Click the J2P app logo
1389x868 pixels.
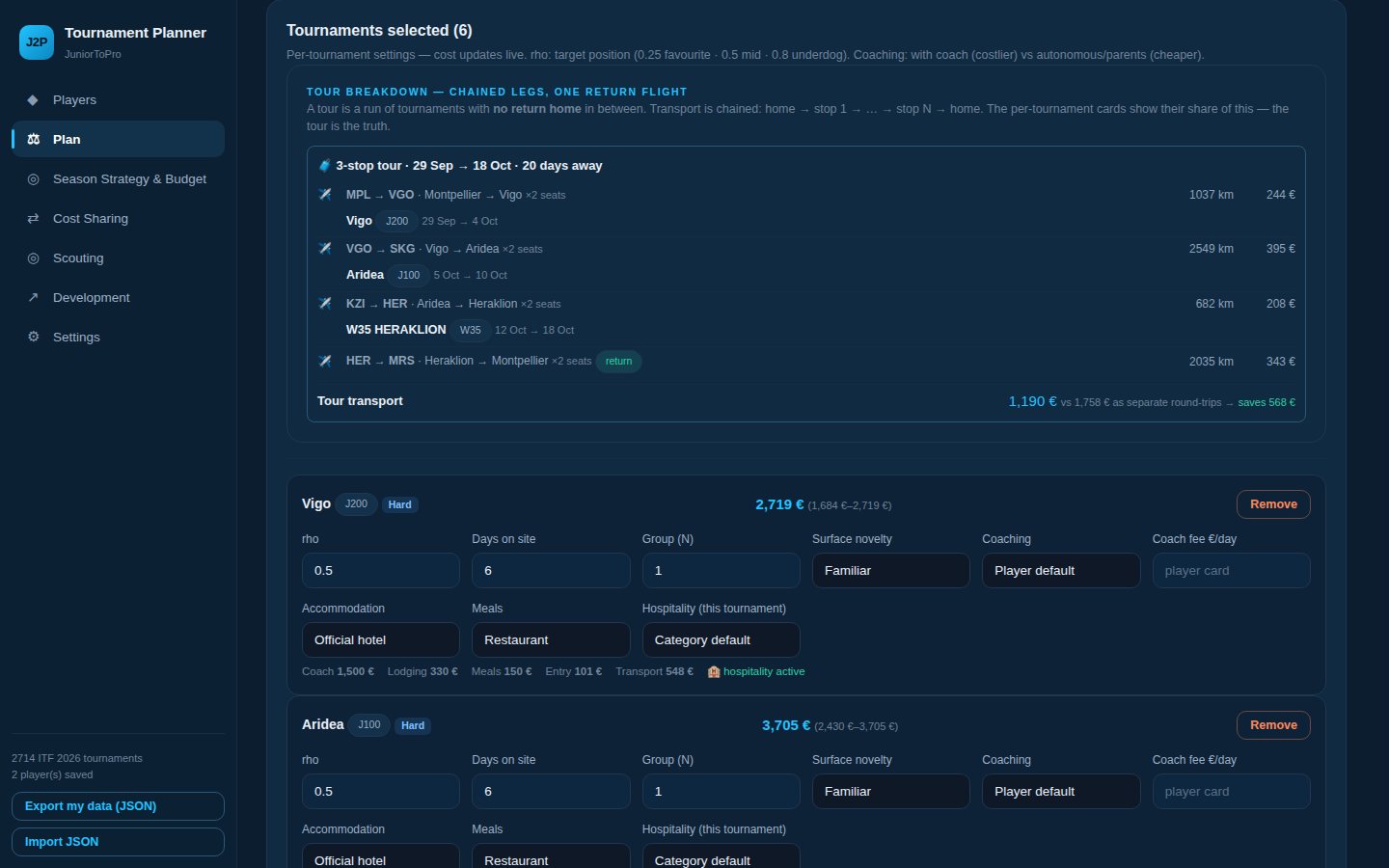click(37, 42)
